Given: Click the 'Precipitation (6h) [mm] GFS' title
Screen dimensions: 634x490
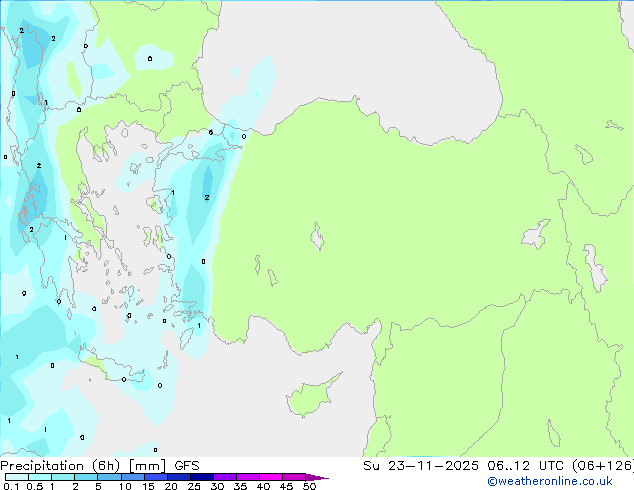Looking at the screenshot, I should (100, 466).
